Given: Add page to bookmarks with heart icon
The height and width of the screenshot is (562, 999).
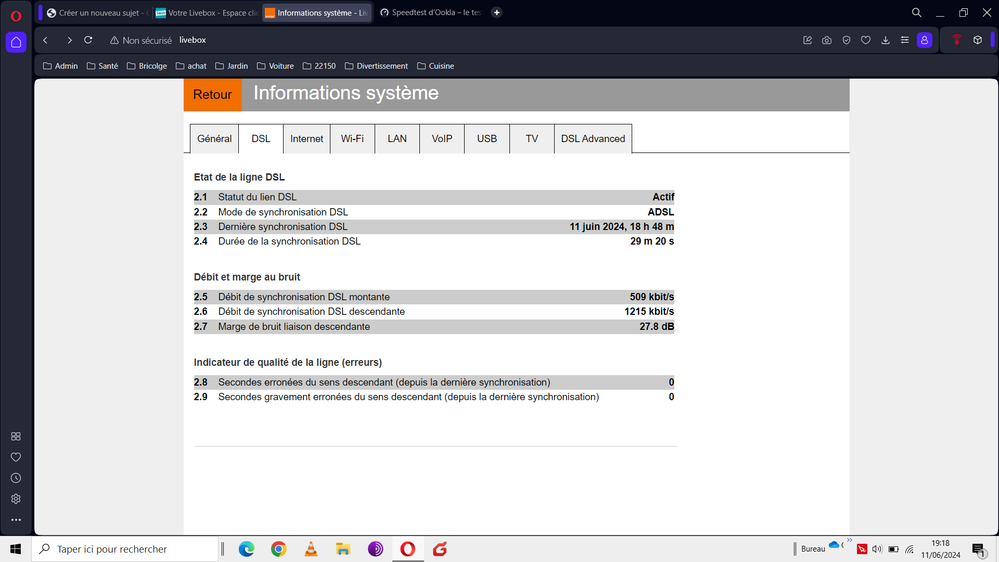Looking at the screenshot, I should pos(866,40).
